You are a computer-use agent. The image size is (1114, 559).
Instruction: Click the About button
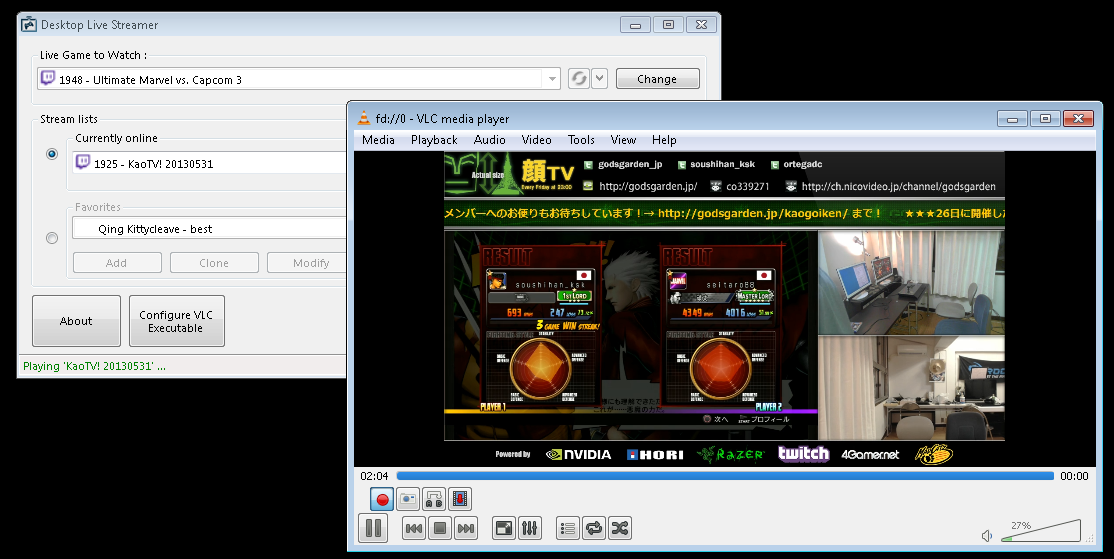click(76, 321)
